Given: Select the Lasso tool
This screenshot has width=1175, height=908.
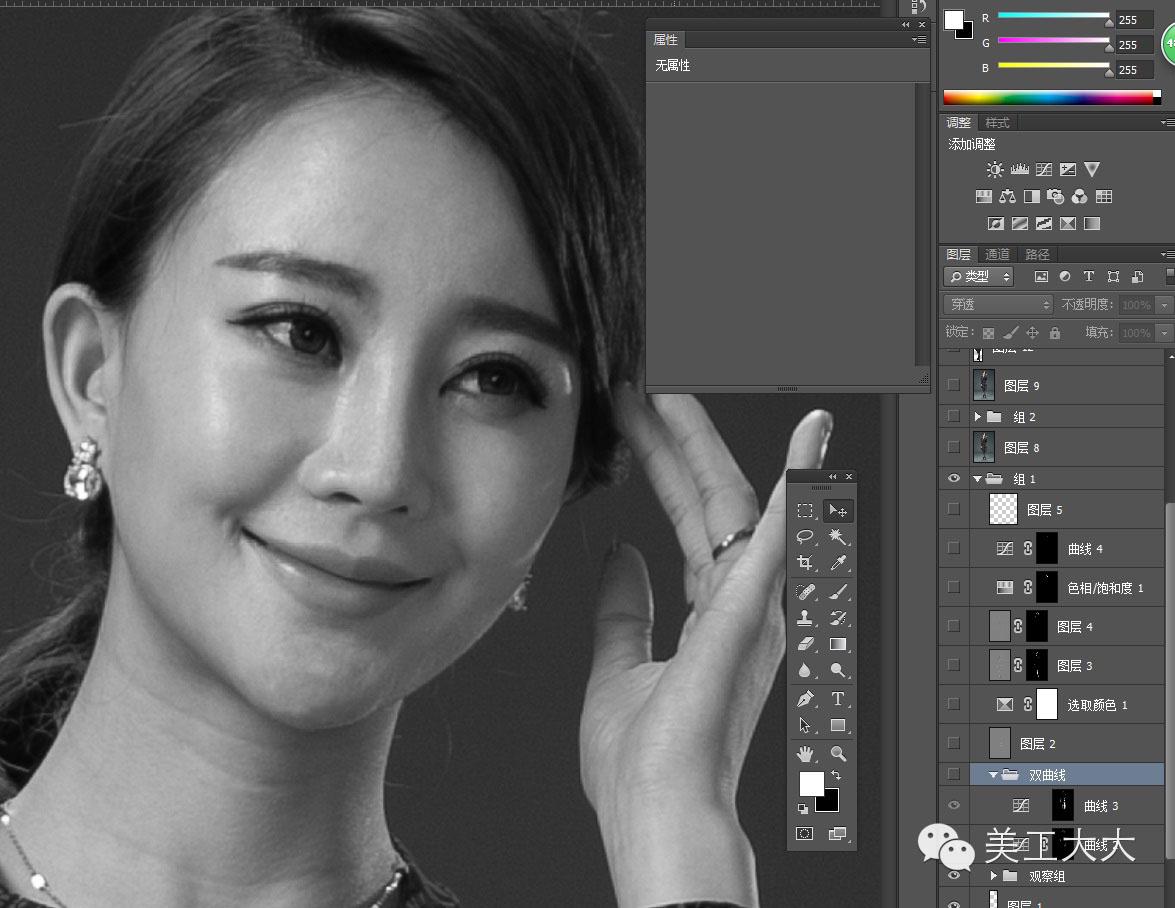Looking at the screenshot, I should point(806,536).
